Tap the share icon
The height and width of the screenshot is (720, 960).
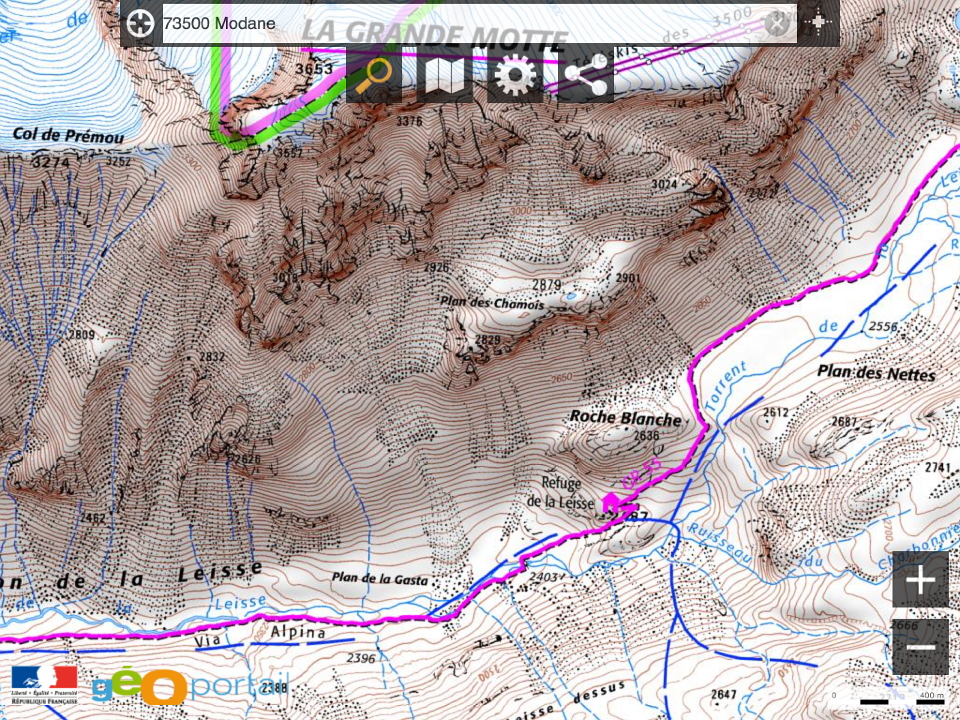[x=585, y=75]
